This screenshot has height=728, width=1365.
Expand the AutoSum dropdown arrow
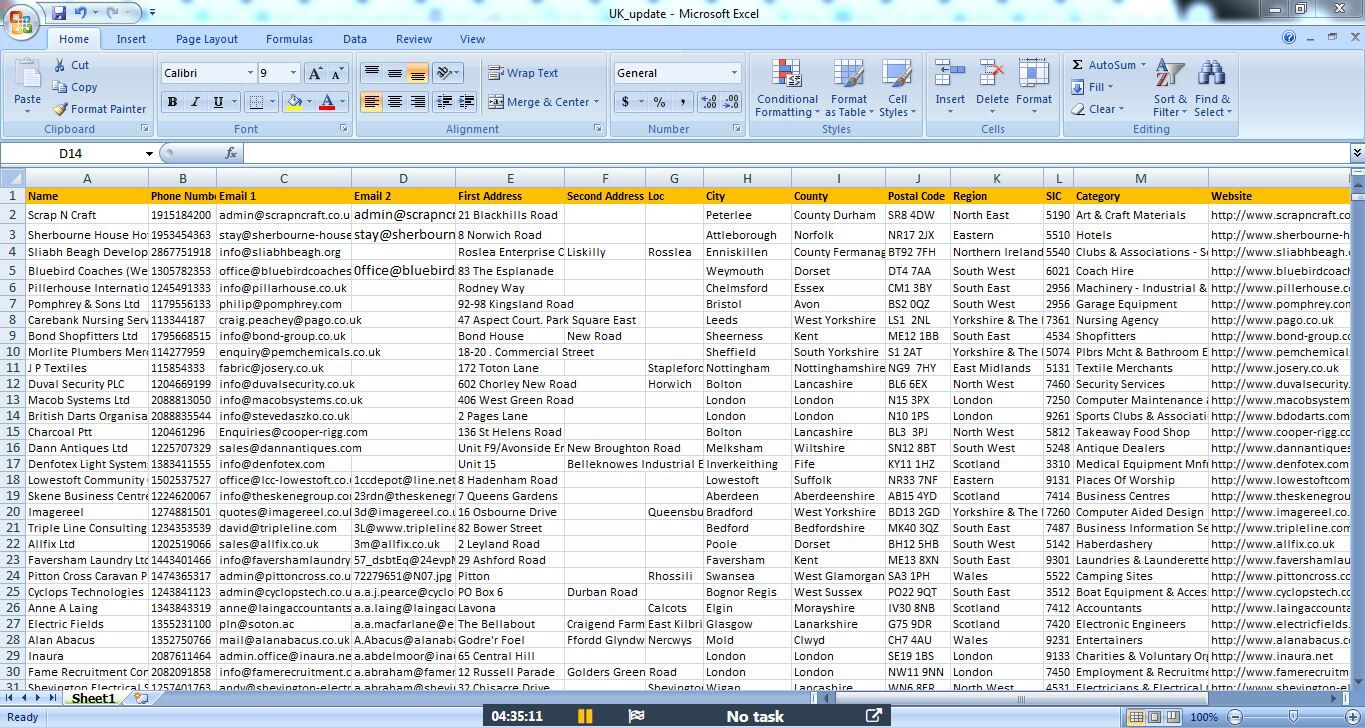click(x=1143, y=65)
